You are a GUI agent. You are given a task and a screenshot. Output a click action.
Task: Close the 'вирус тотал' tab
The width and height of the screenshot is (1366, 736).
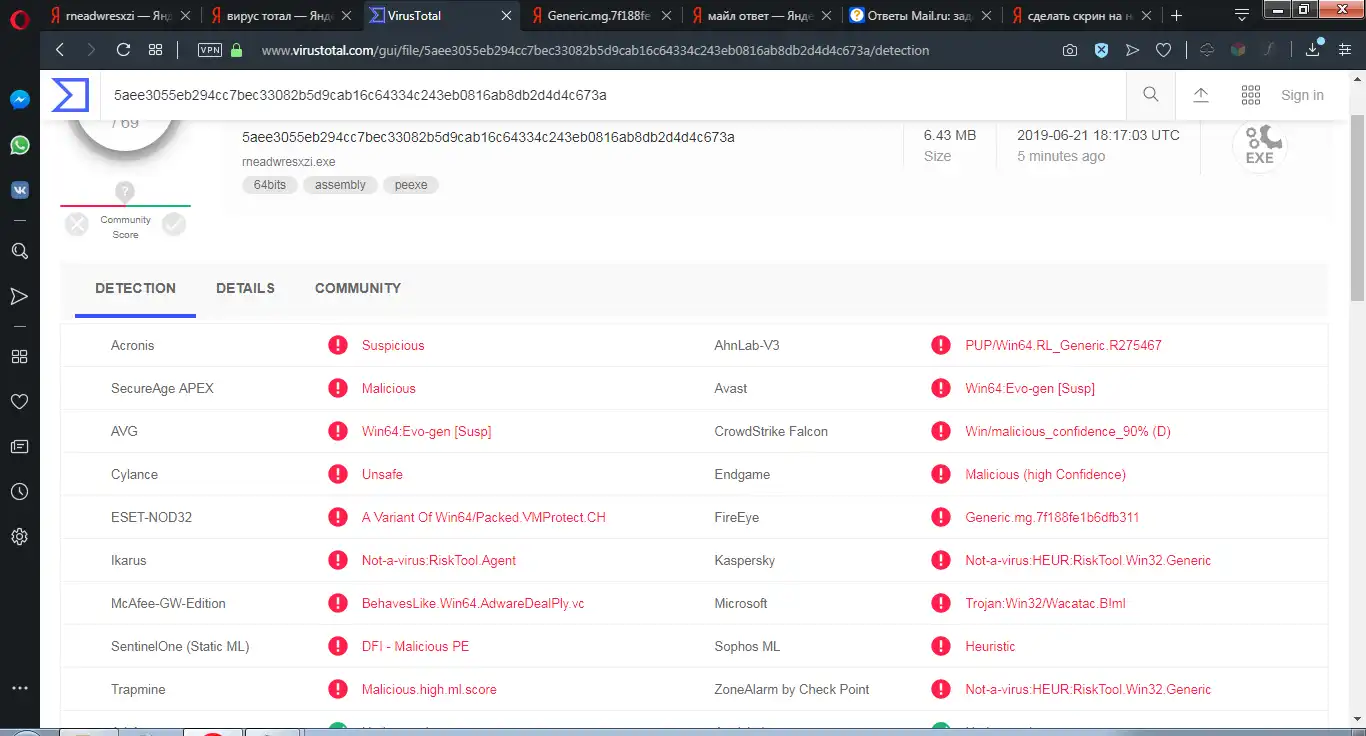tap(346, 16)
